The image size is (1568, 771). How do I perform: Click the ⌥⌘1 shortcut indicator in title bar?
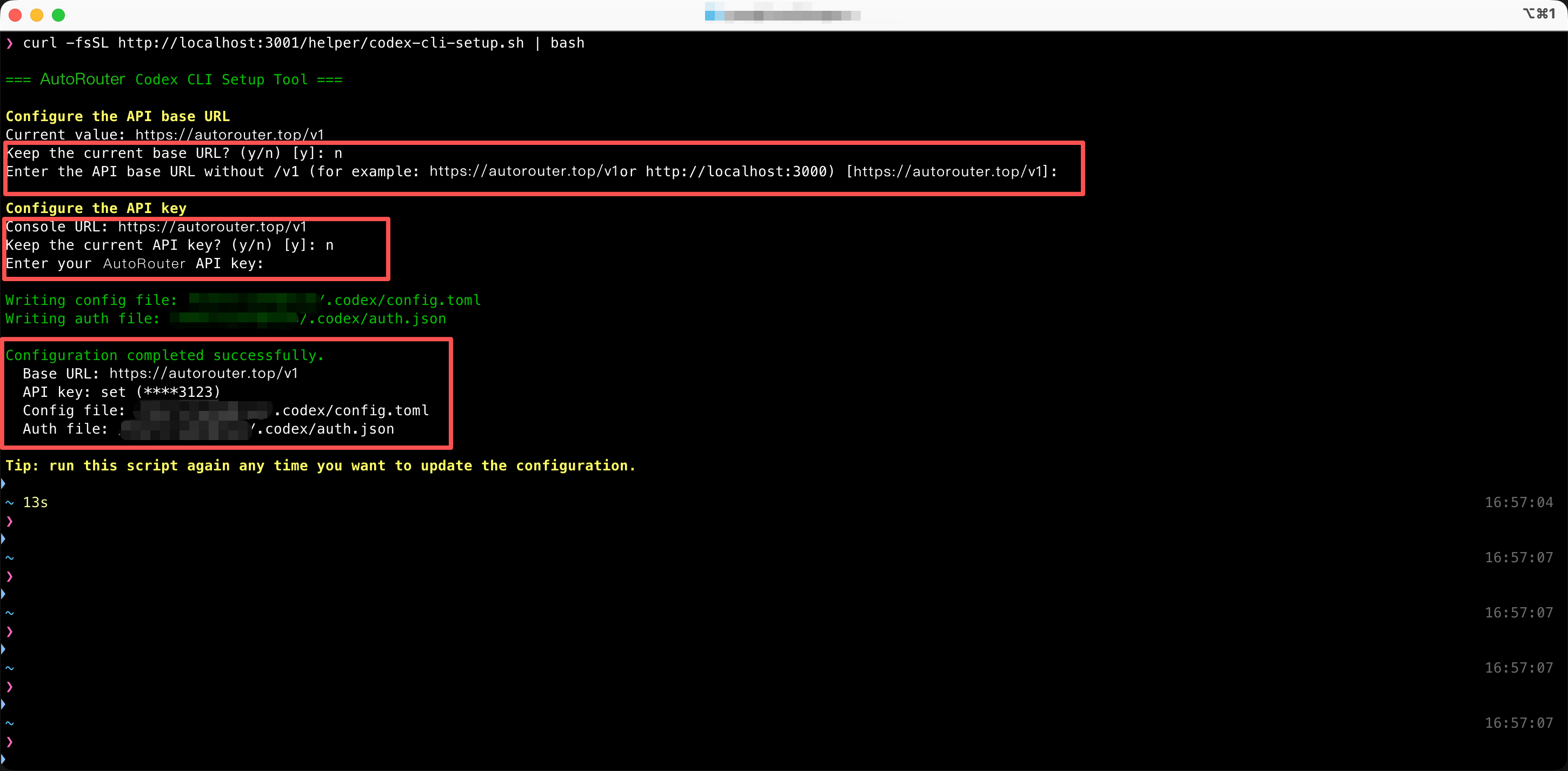coord(1539,14)
